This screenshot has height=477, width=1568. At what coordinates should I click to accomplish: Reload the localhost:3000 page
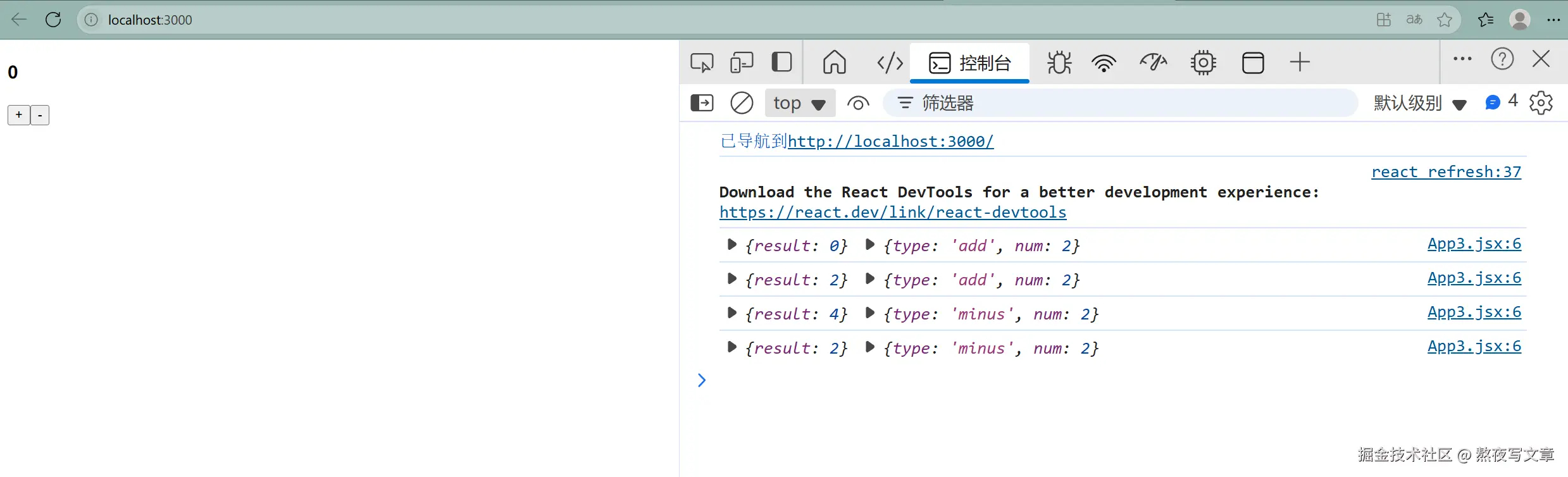coord(53,20)
